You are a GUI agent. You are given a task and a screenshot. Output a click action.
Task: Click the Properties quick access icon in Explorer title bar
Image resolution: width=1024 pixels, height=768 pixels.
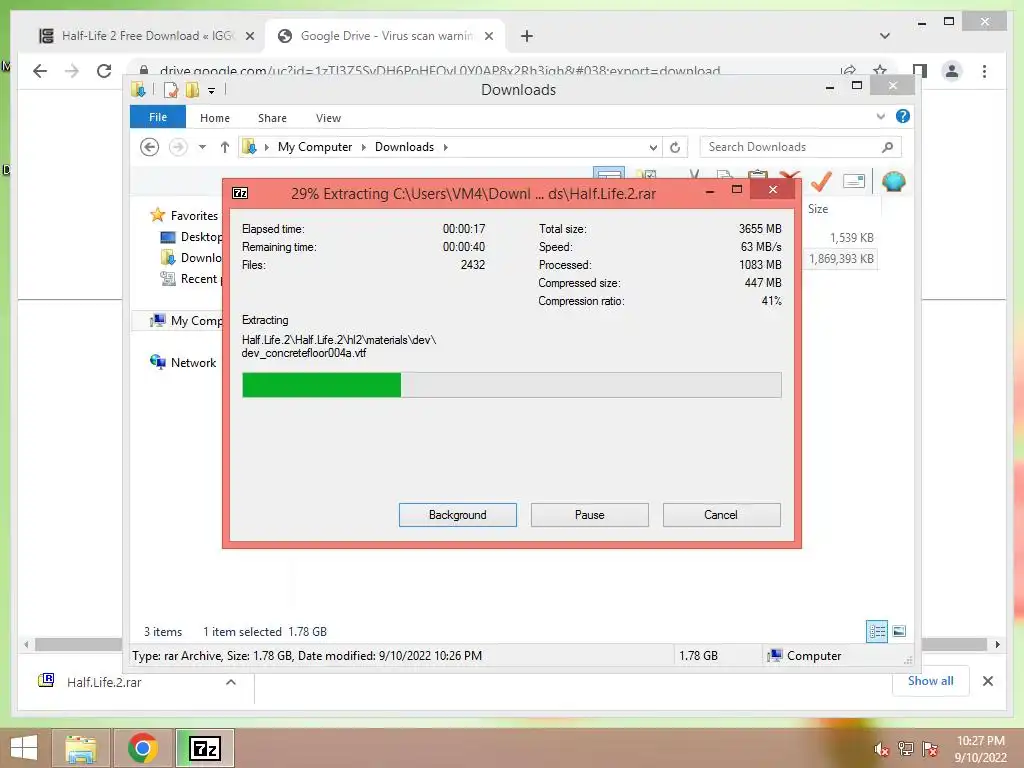pyautogui.click(x=171, y=89)
